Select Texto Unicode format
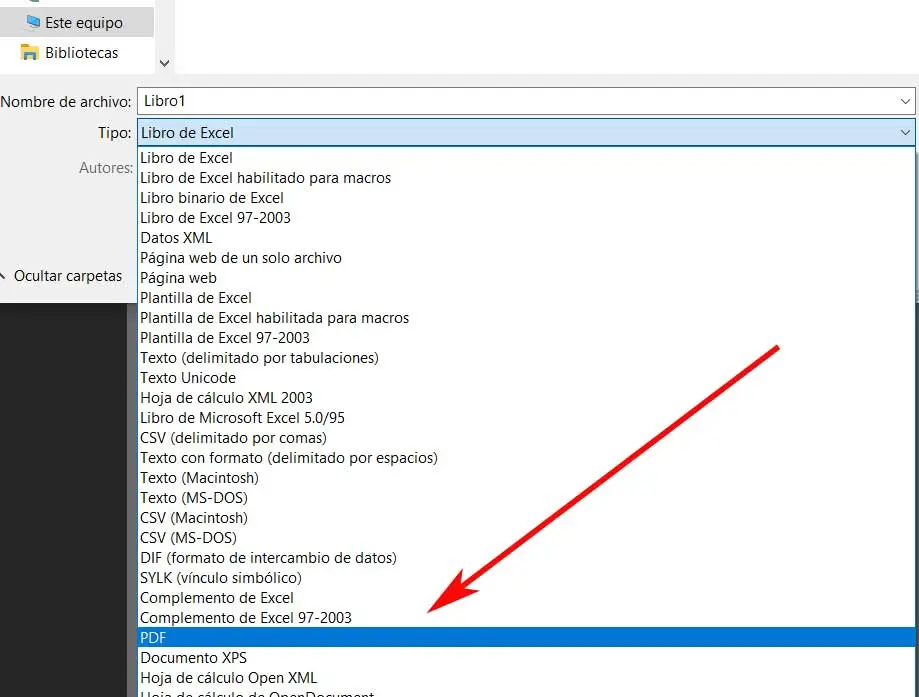The width and height of the screenshot is (919, 697). tap(526, 378)
